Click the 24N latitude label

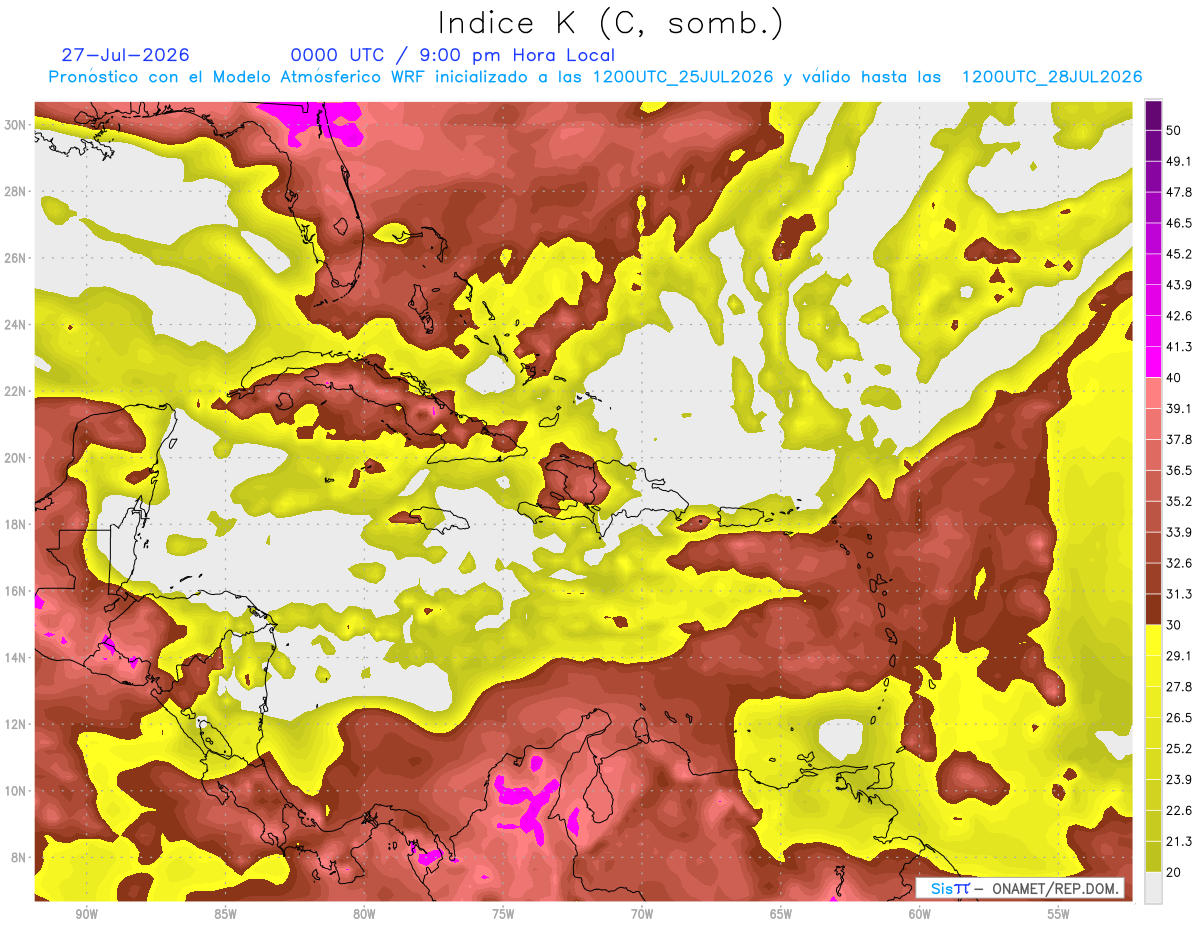[x=17, y=325]
